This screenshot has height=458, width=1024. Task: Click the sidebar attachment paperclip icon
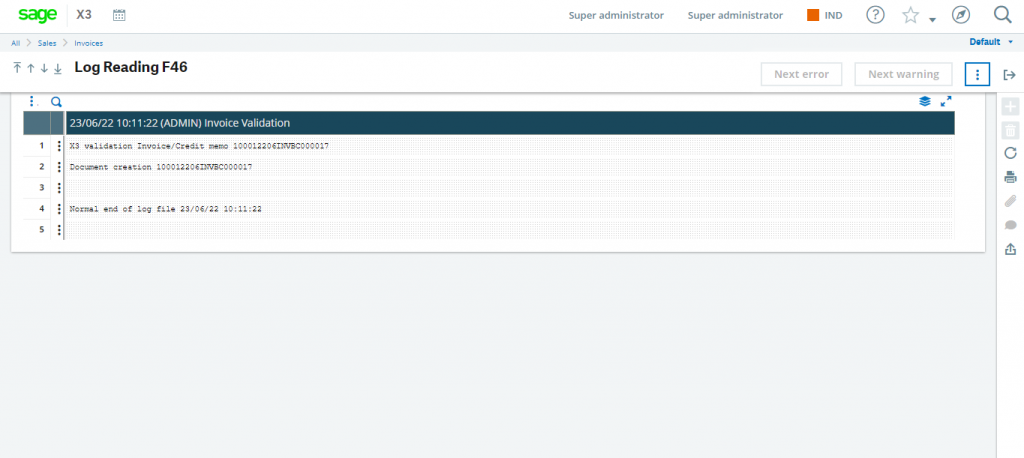(x=1010, y=201)
